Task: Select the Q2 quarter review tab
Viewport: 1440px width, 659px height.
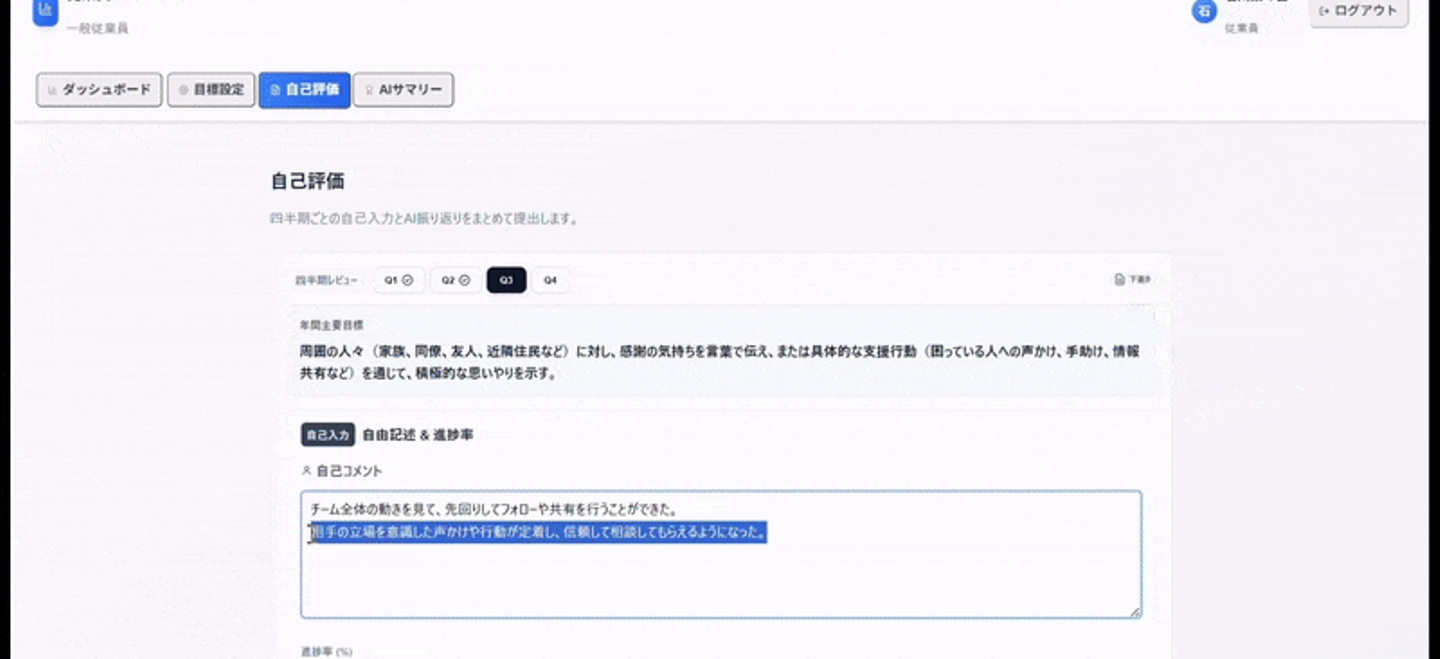Action: 456,281
